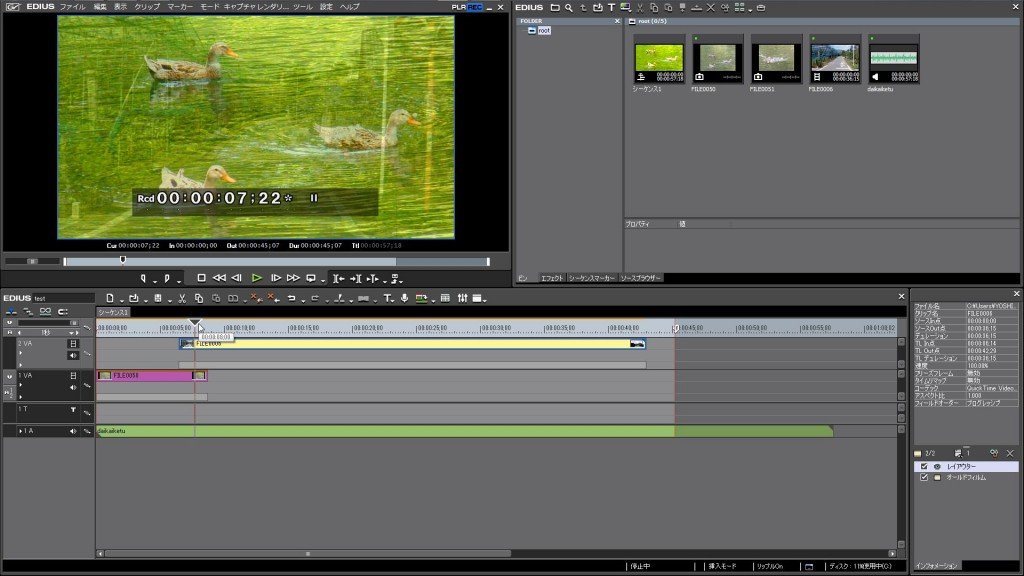This screenshot has height=576, width=1024.
Task: Step to the next frame
Action: (276, 278)
